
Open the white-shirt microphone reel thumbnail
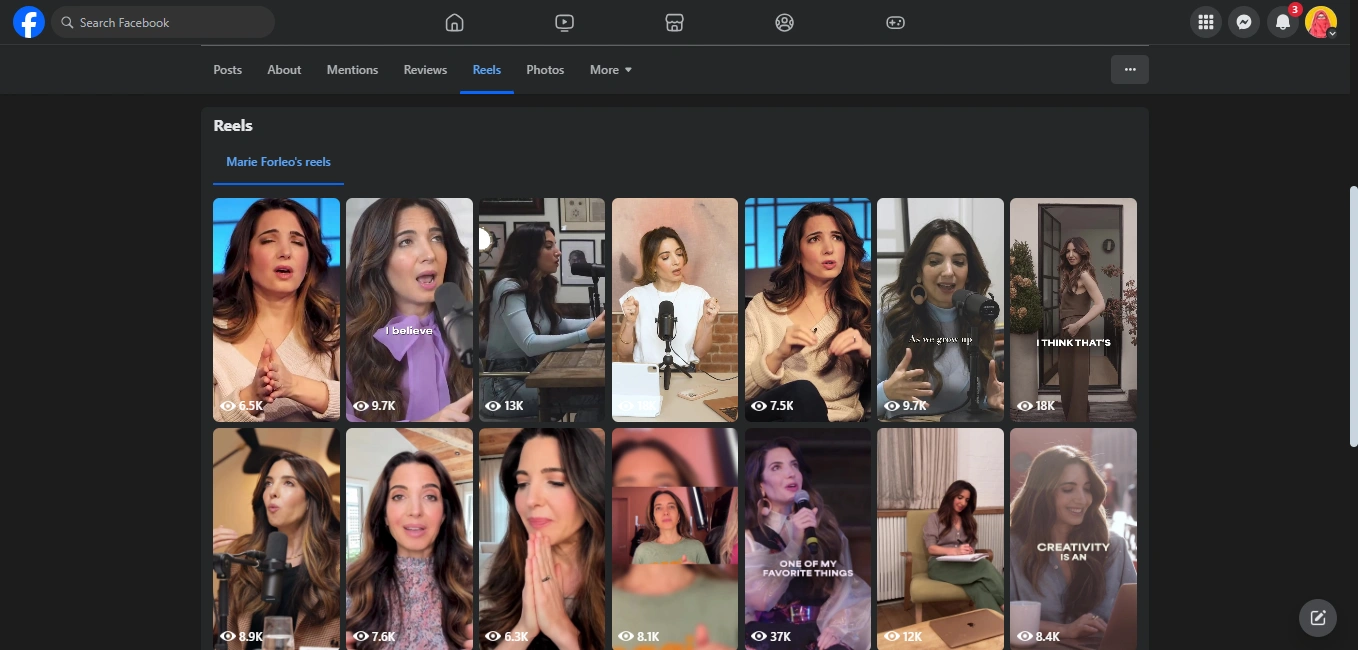tap(675, 310)
